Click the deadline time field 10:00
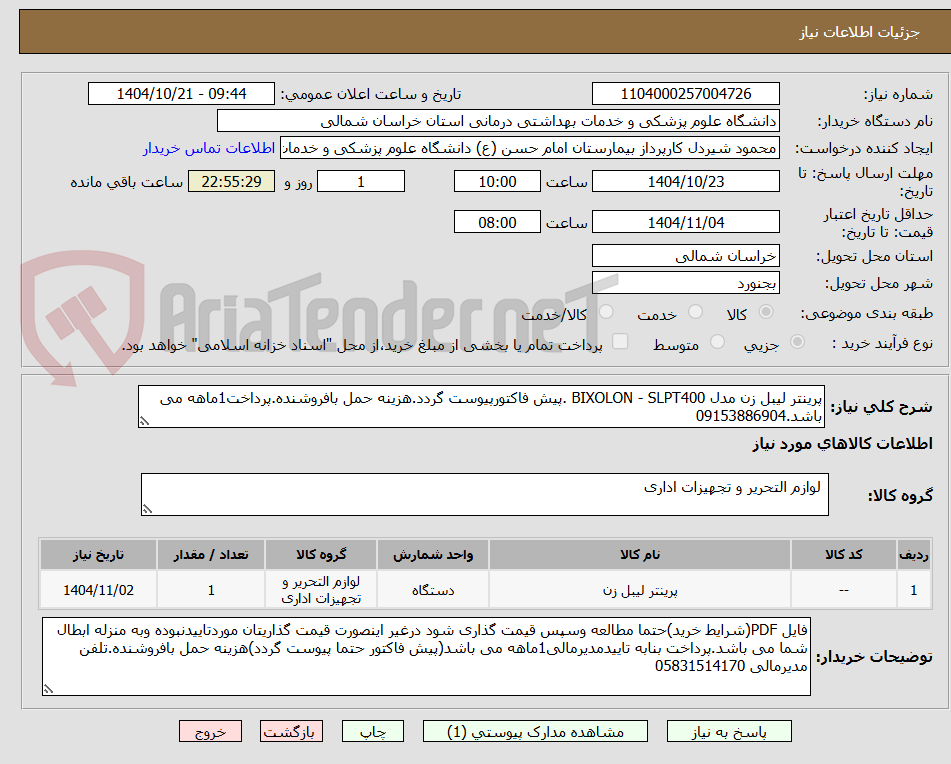Image resolution: width=951 pixels, height=764 pixels. coord(497,181)
